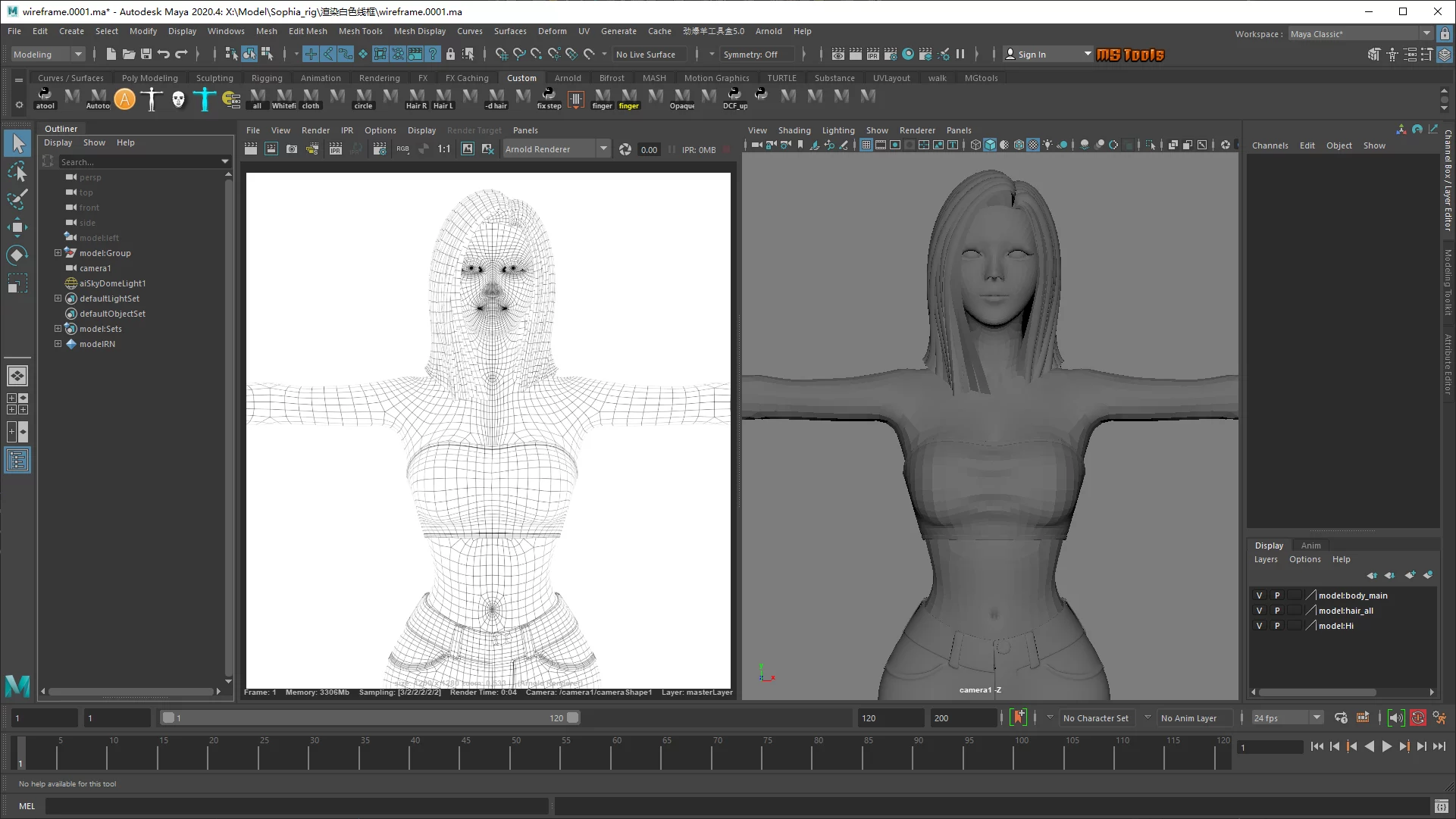Click the IPR render icon in Render View
Viewport: 1456px width, 819px height.
(335, 149)
